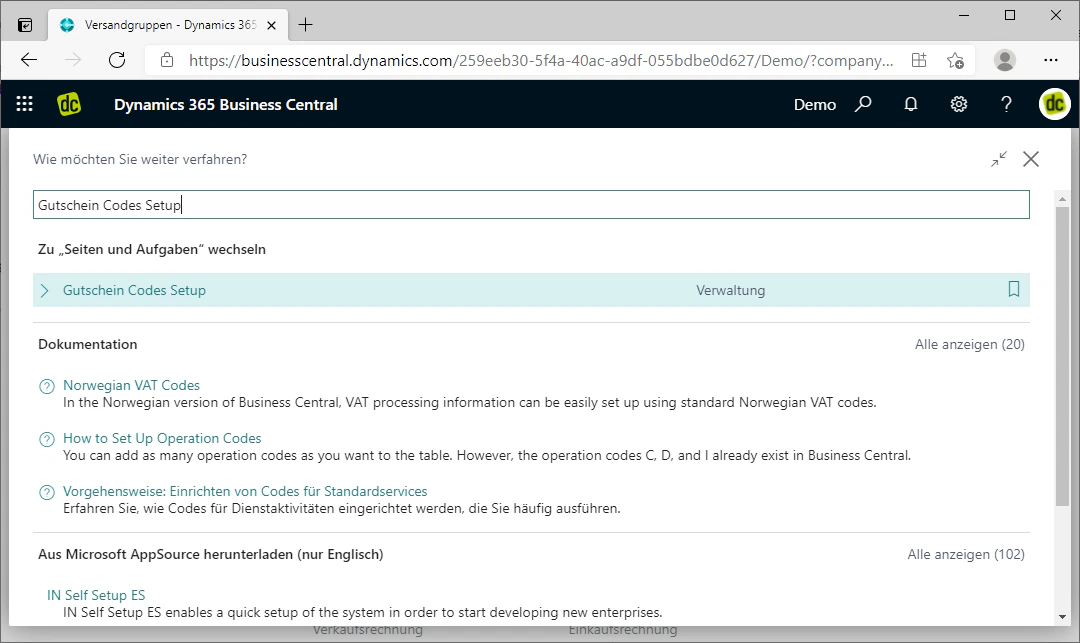The image size is (1080, 643).
Task: Click the Verwaltung category text
Action: [x=730, y=291]
